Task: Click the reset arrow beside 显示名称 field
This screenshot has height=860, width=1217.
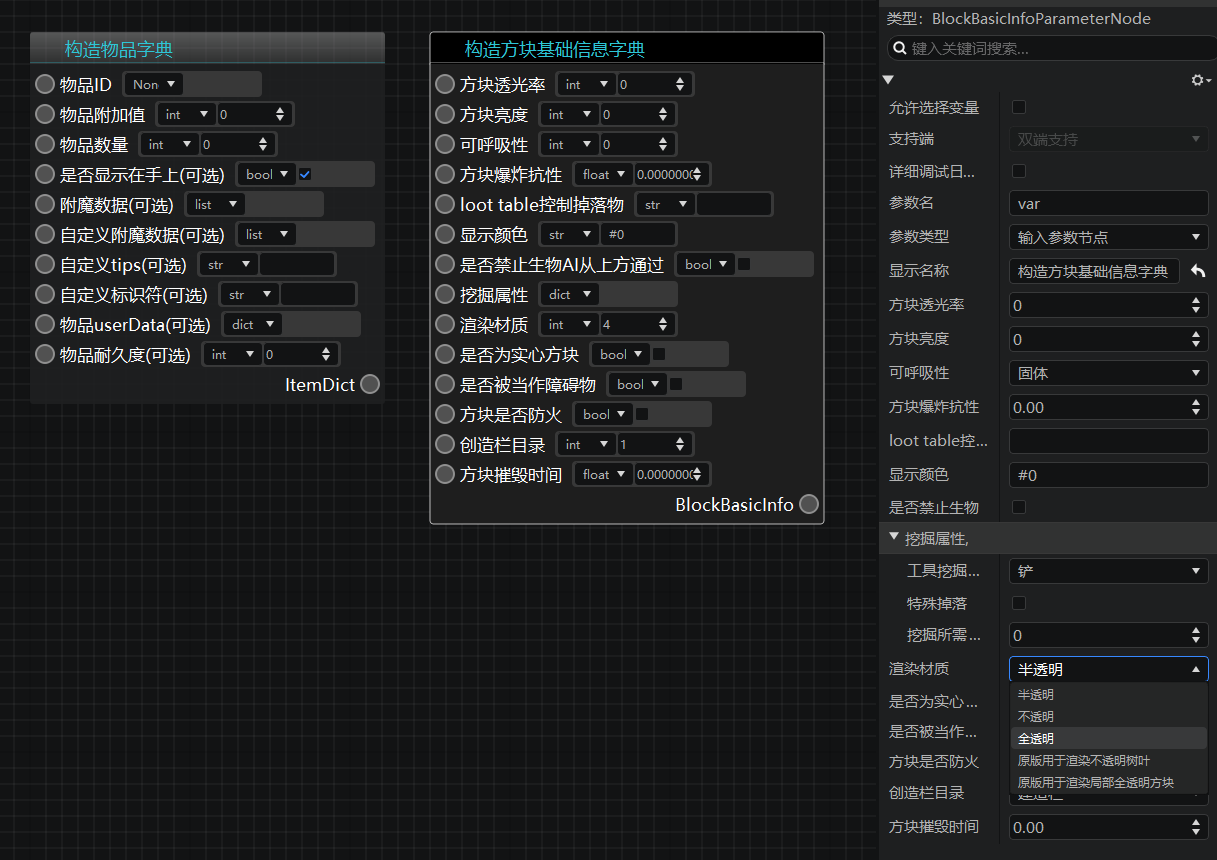Action: (1198, 272)
